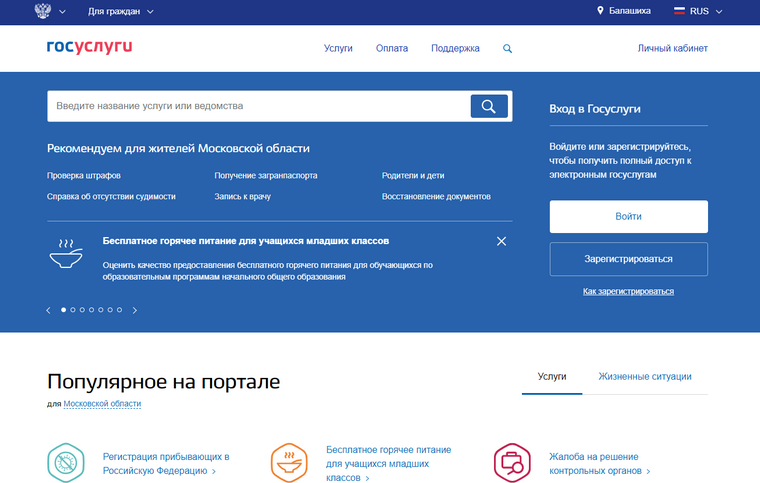The height and width of the screenshot is (483, 760).
Task: Click the Популярное на портале heading
Action: click(x=163, y=382)
